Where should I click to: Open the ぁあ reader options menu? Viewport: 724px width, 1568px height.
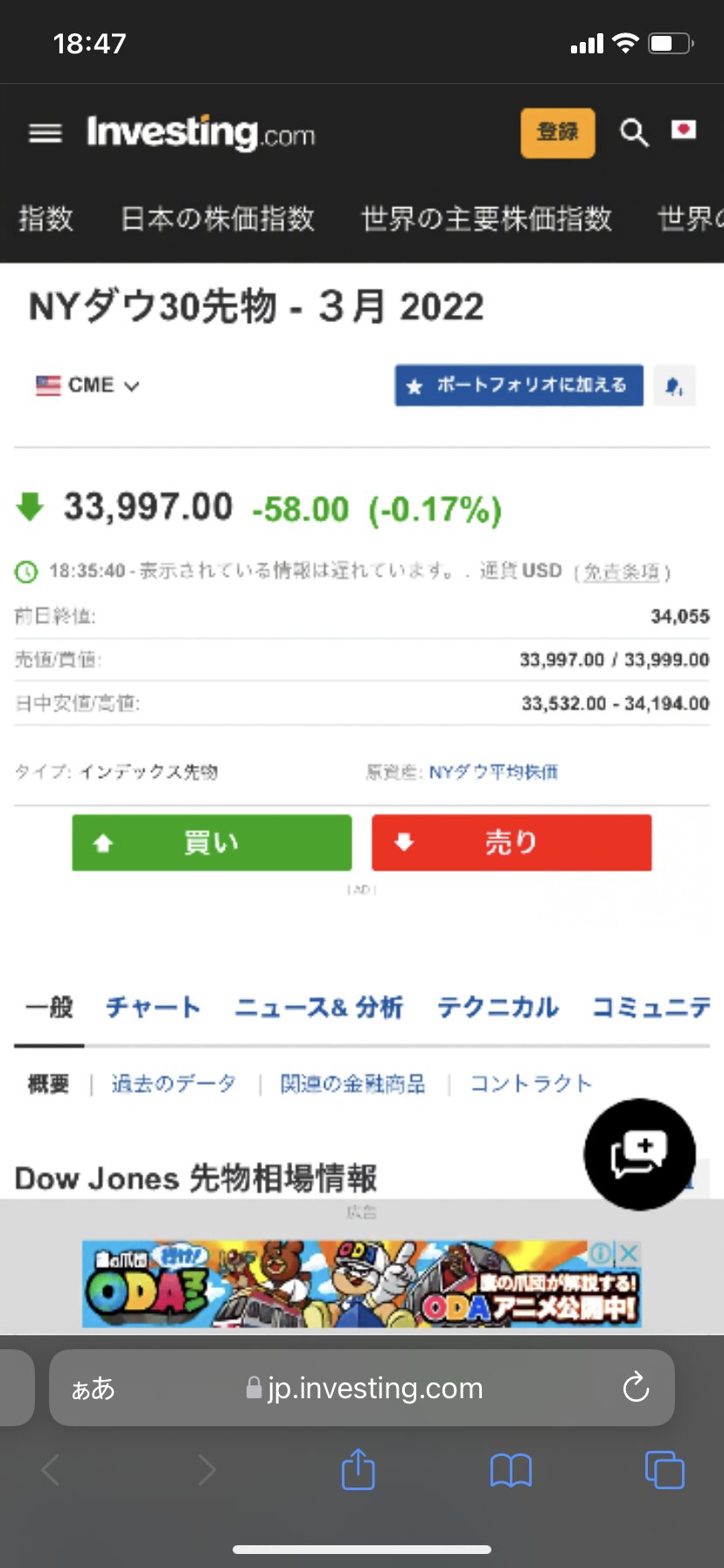tap(94, 1389)
